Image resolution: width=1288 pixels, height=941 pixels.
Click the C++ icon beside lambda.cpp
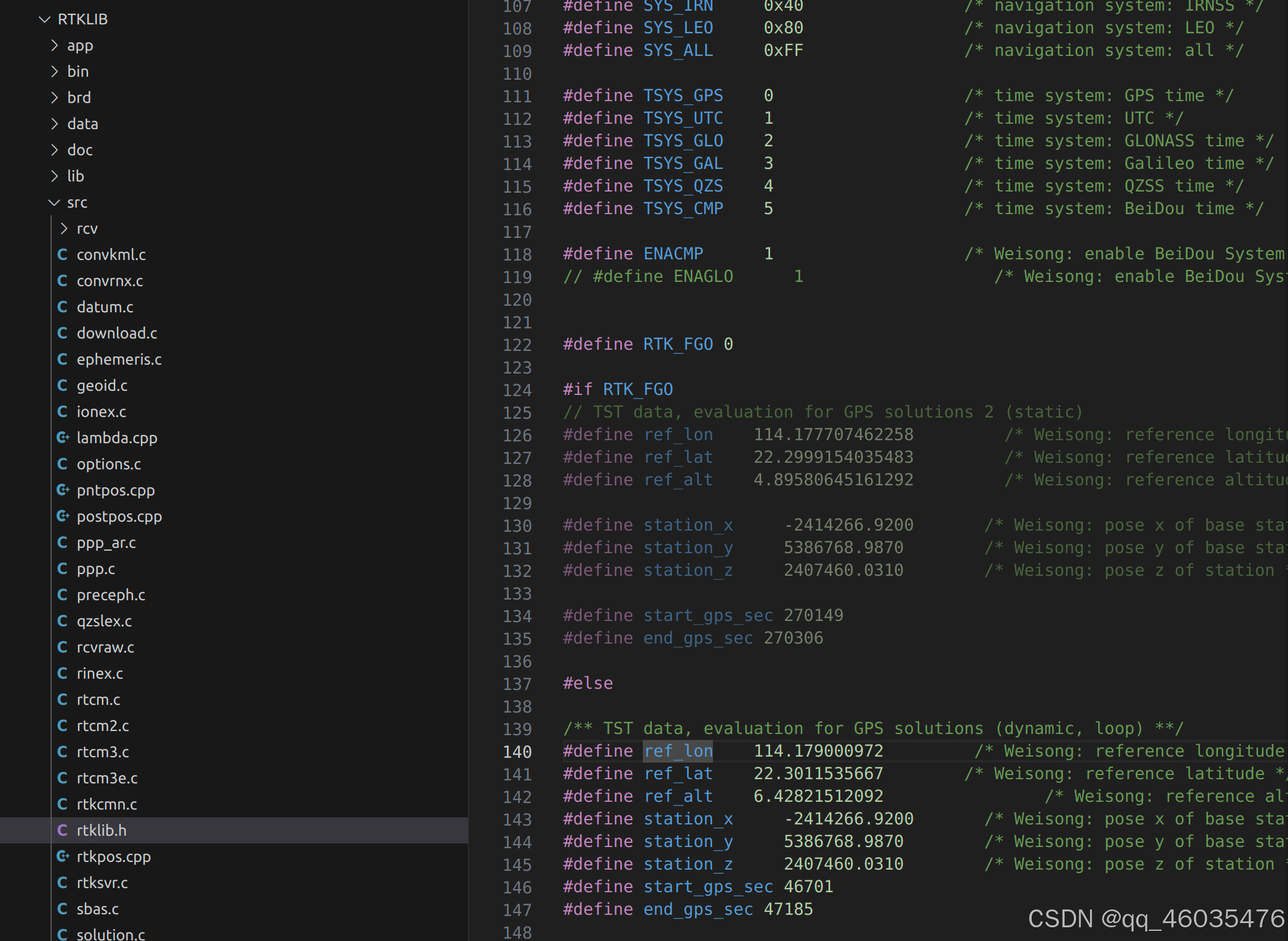(x=63, y=437)
